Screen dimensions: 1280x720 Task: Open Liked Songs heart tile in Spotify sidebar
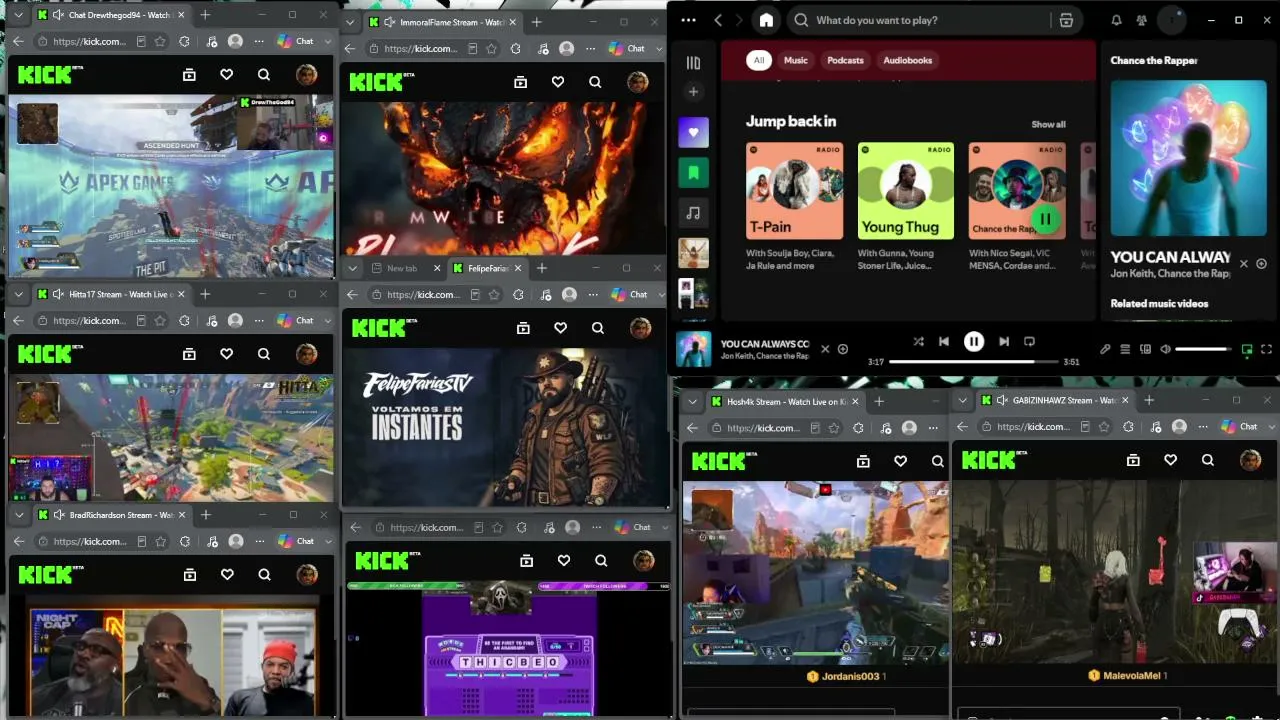point(693,132)
